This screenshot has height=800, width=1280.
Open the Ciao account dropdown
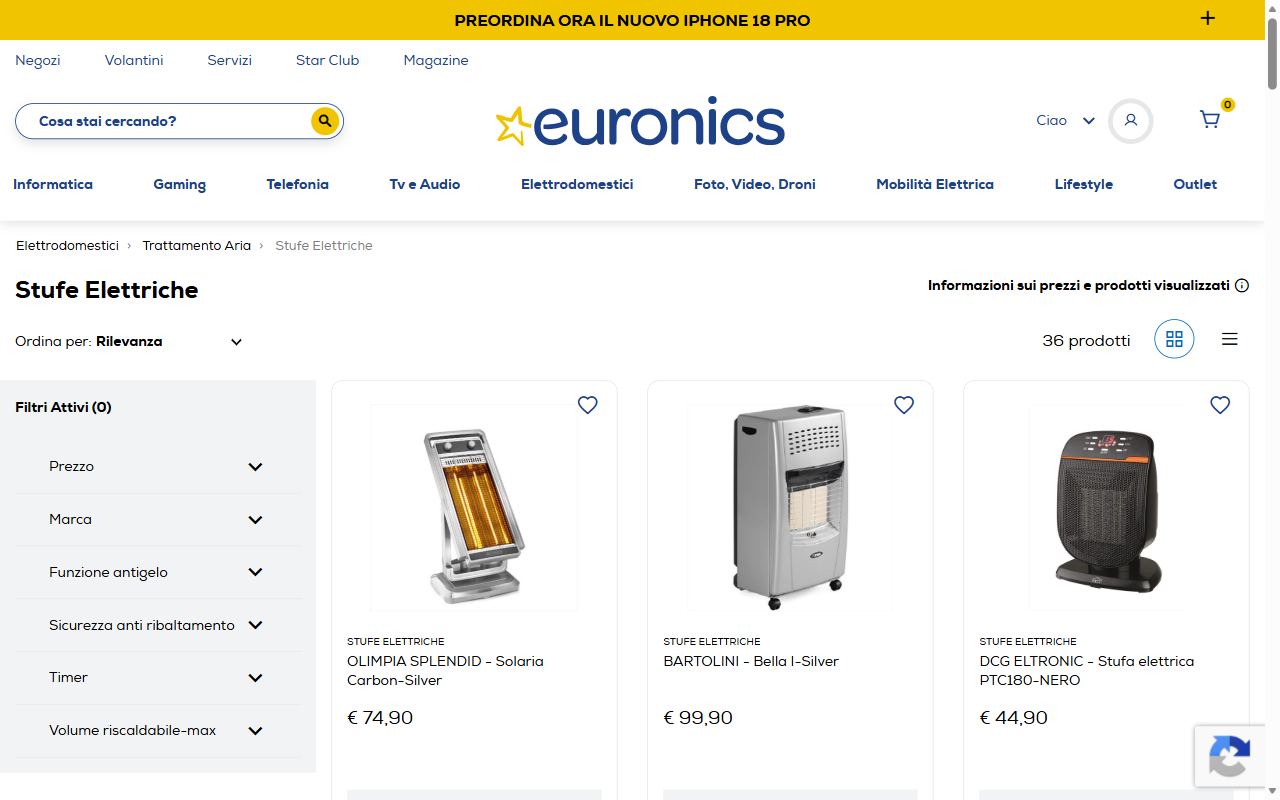coord(1065,120)
